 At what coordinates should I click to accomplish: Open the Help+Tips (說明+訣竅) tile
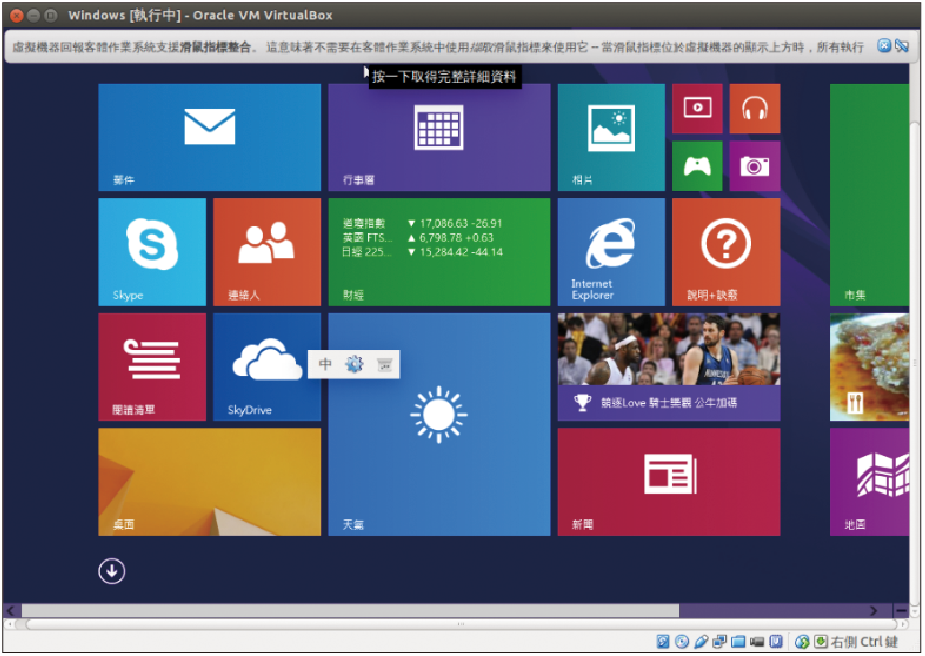point(726,252)
